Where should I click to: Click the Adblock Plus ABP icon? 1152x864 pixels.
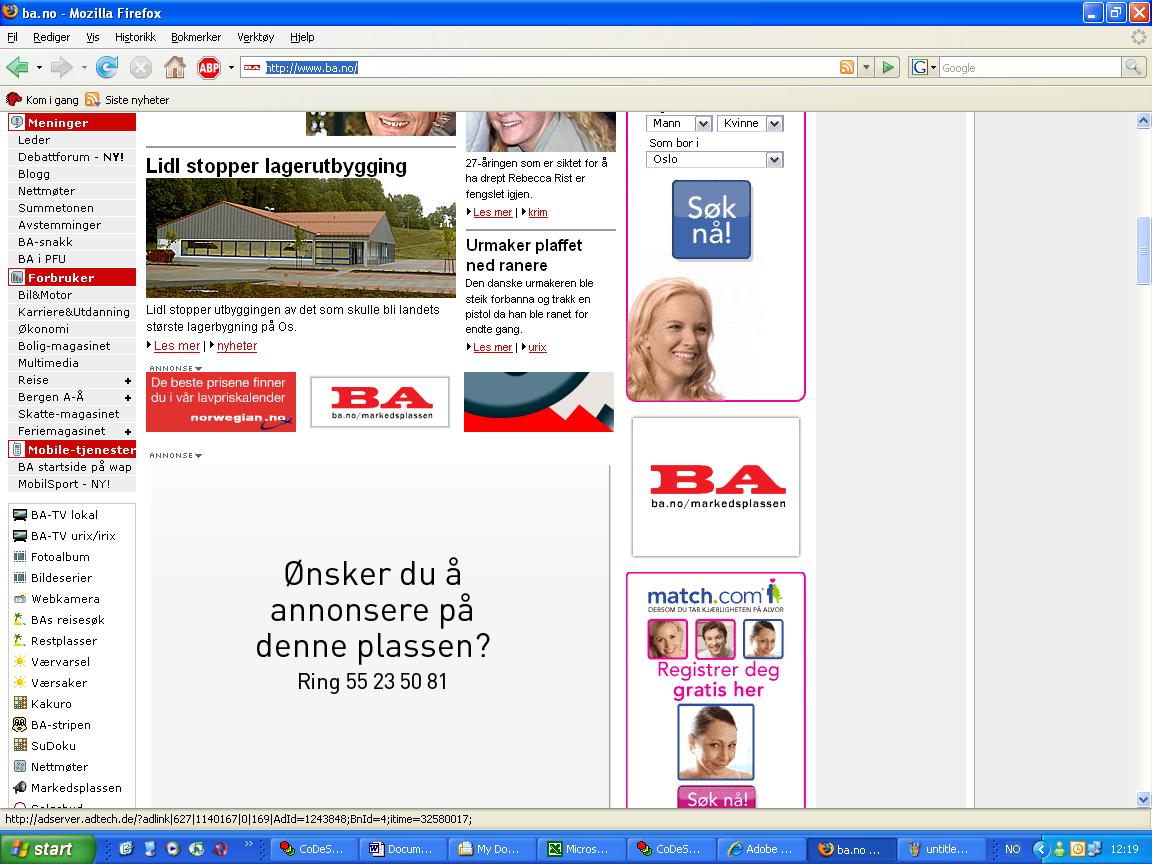pyautogui.click(x=209, y=68)
